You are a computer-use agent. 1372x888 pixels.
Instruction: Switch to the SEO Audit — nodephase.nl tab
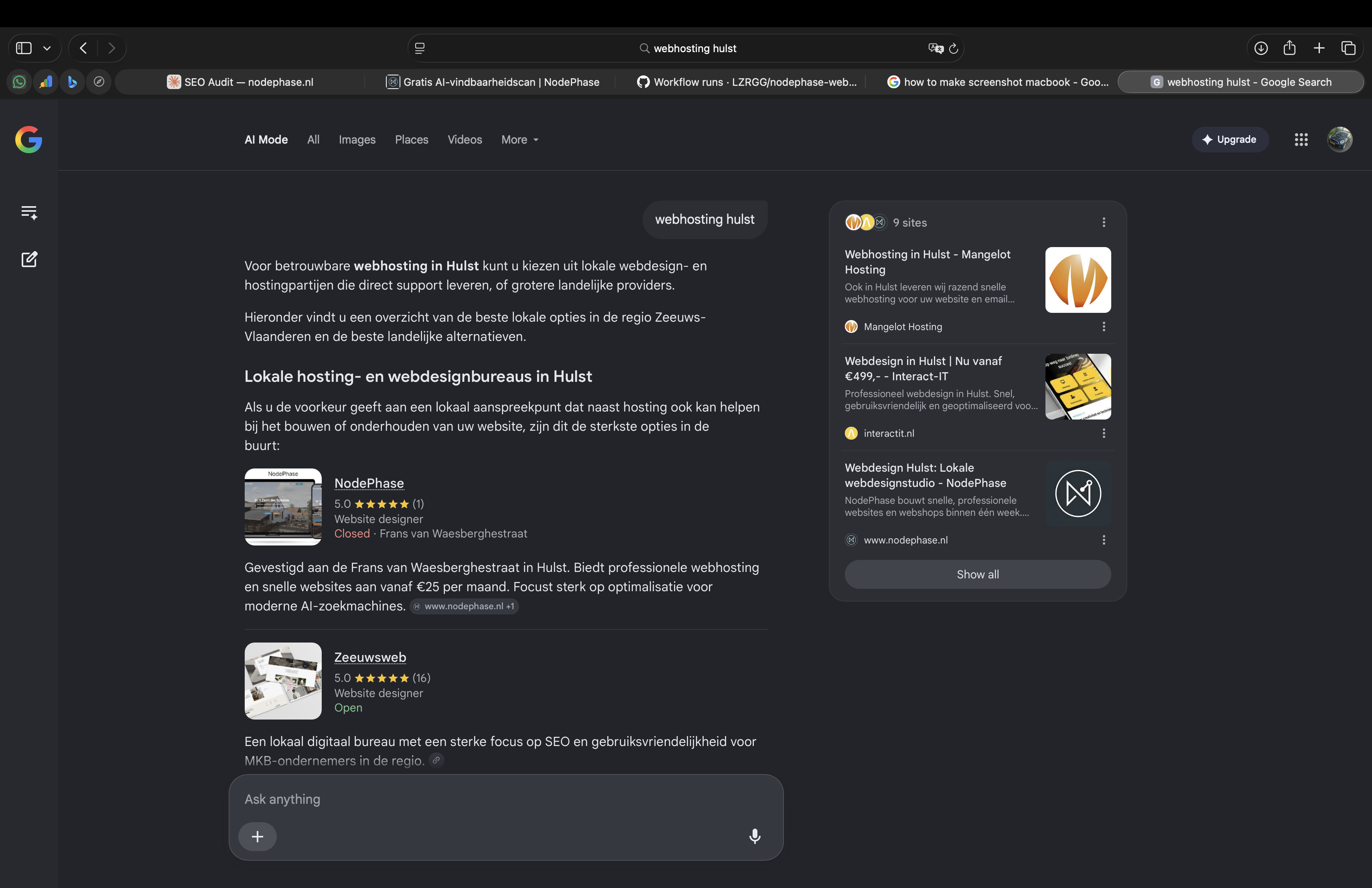pos(240,82)
